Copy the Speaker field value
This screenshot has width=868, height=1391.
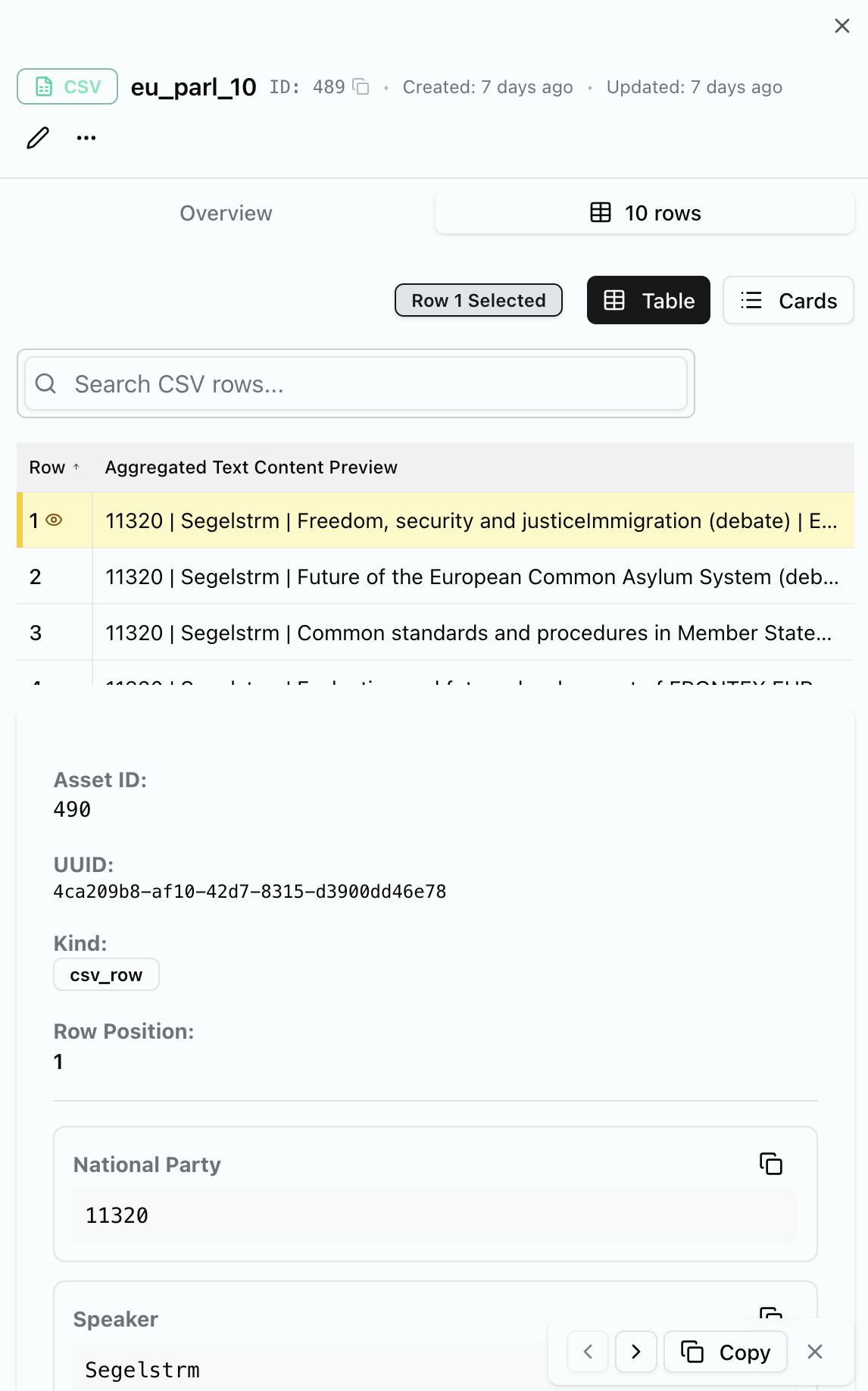770,1314
